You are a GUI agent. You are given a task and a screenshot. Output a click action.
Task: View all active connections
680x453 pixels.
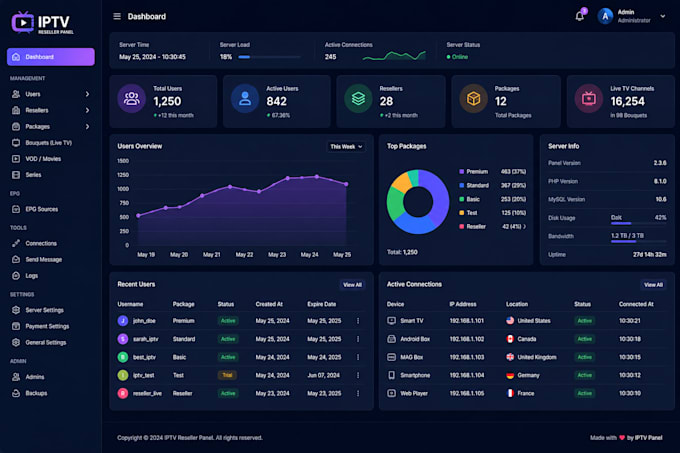pyautogui.click(x=653, y=285)
